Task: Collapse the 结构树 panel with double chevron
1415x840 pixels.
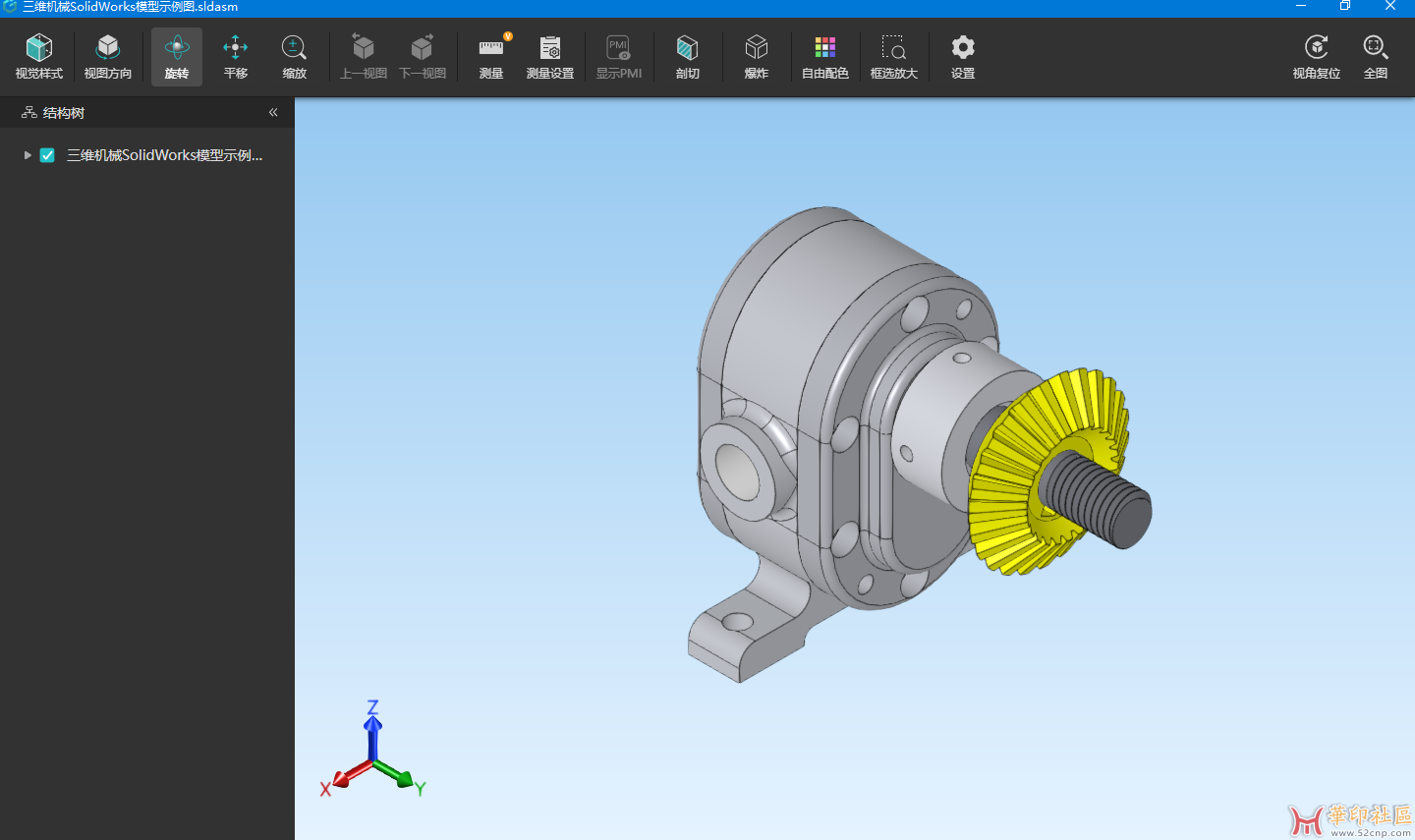Action: (273, 112)
